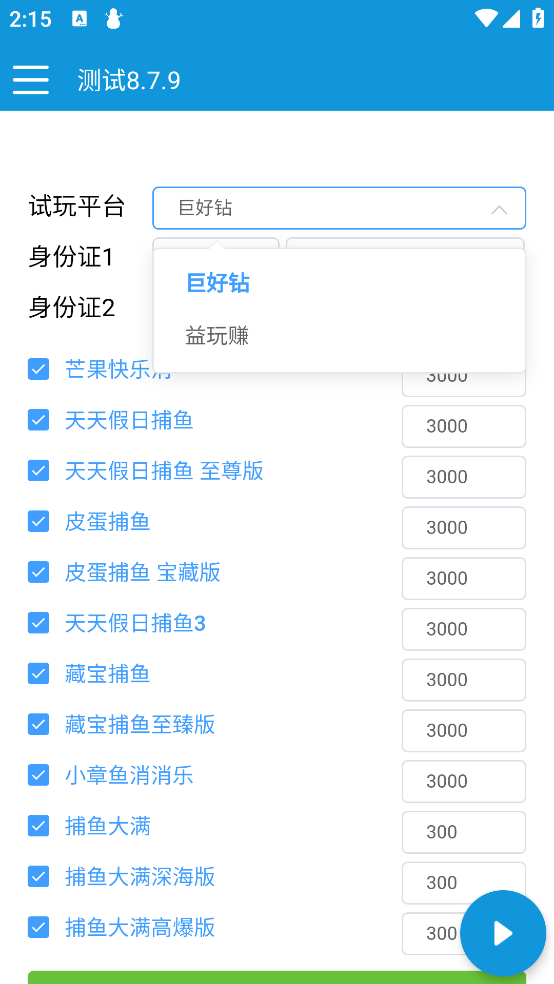Click the 试玩平台 combo box field
554x984 pixels.
[339, 208]
